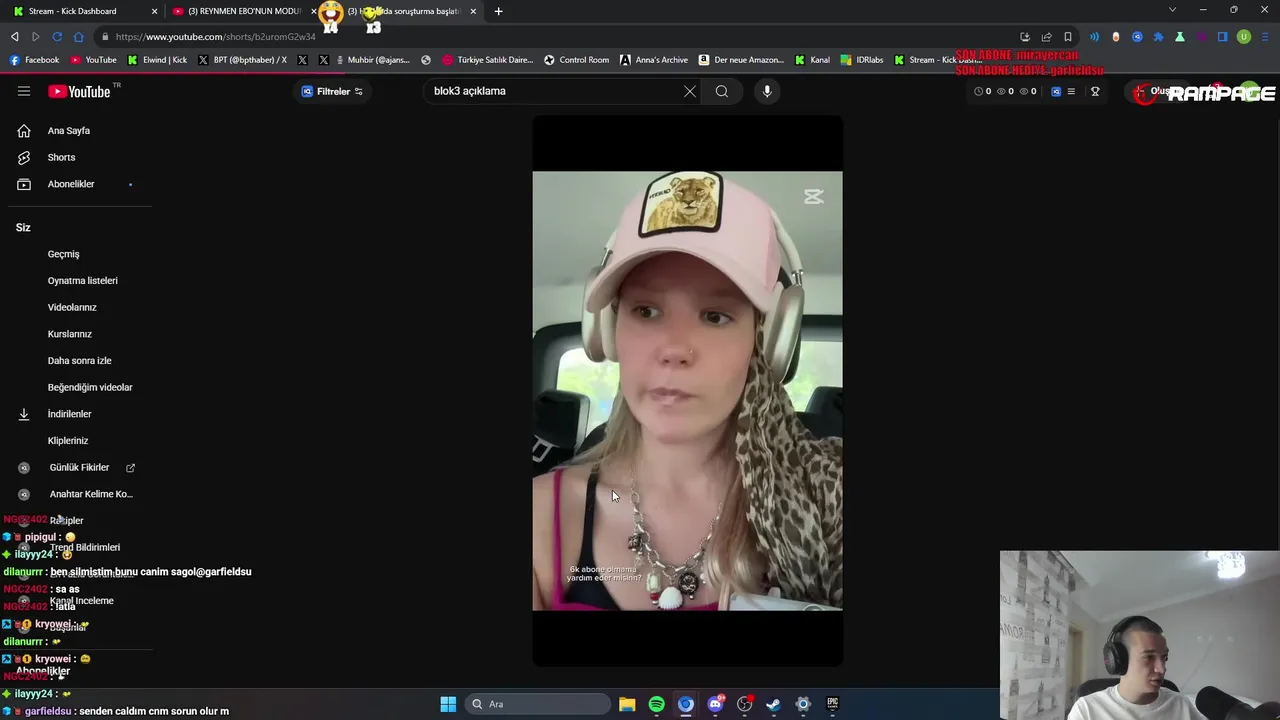Open the YouTube hamburger guide menu
1280x720 pixels.
coord(24,91)
